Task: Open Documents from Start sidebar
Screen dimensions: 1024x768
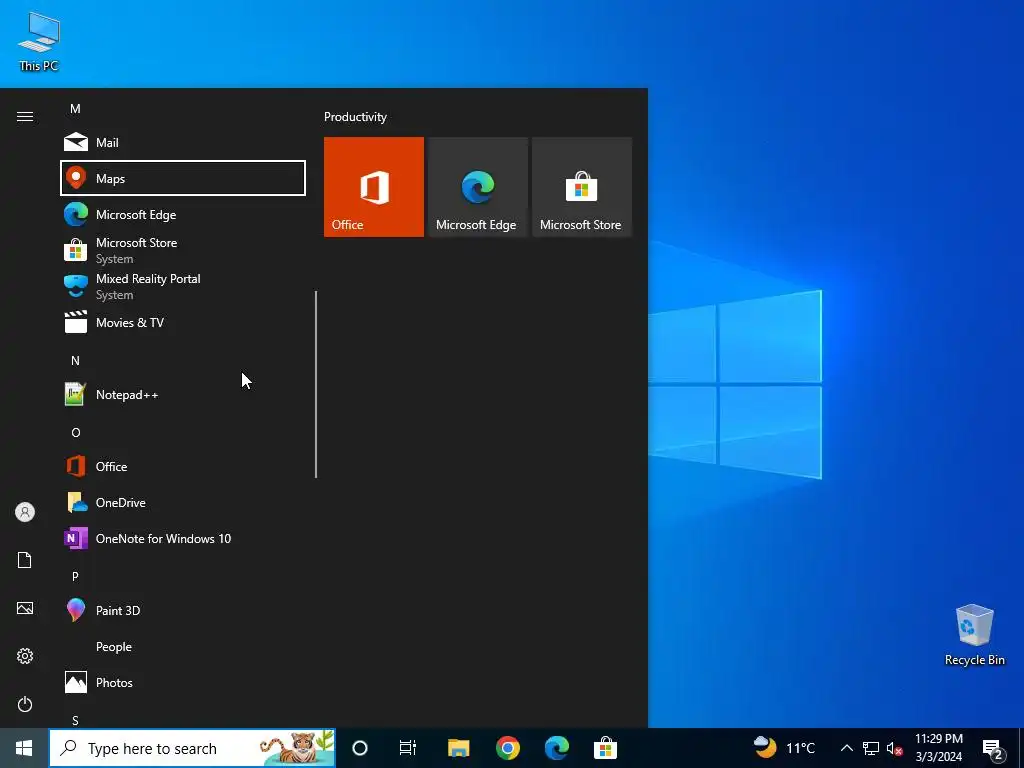Action: (25, 560)
